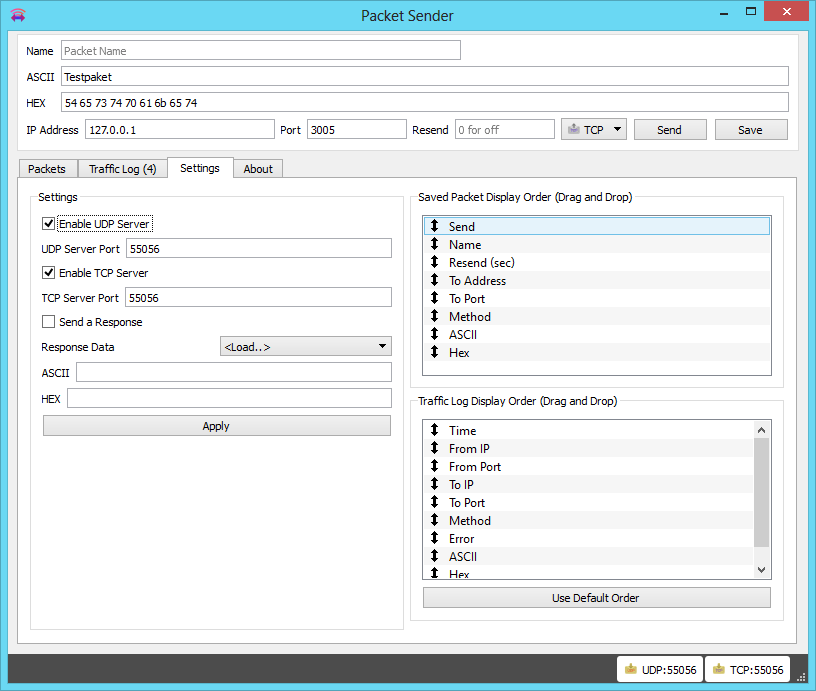The image size is (816, 691).
Task: Click drag-handle arrow beside Time row
Action: pyautogui.click(x=435, y=430)
